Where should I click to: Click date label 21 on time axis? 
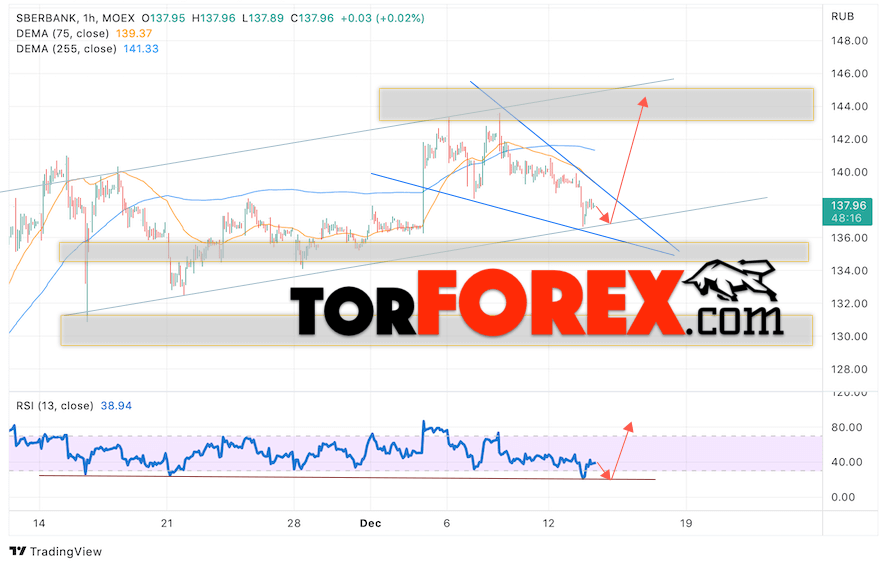coord(166,523)
